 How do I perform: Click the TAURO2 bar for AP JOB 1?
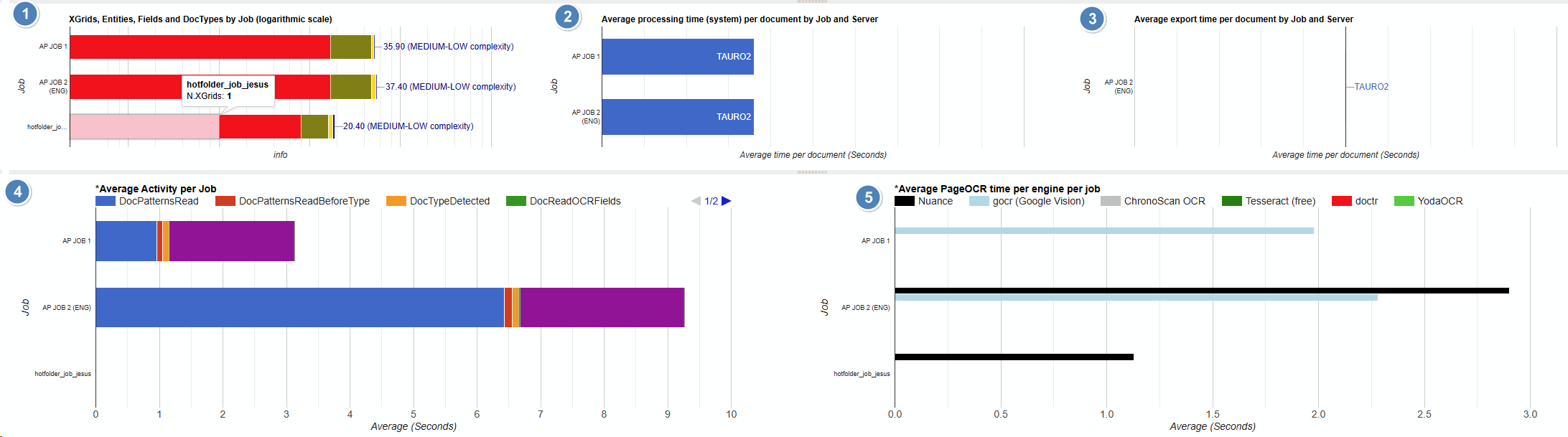(x=677, y=57)
